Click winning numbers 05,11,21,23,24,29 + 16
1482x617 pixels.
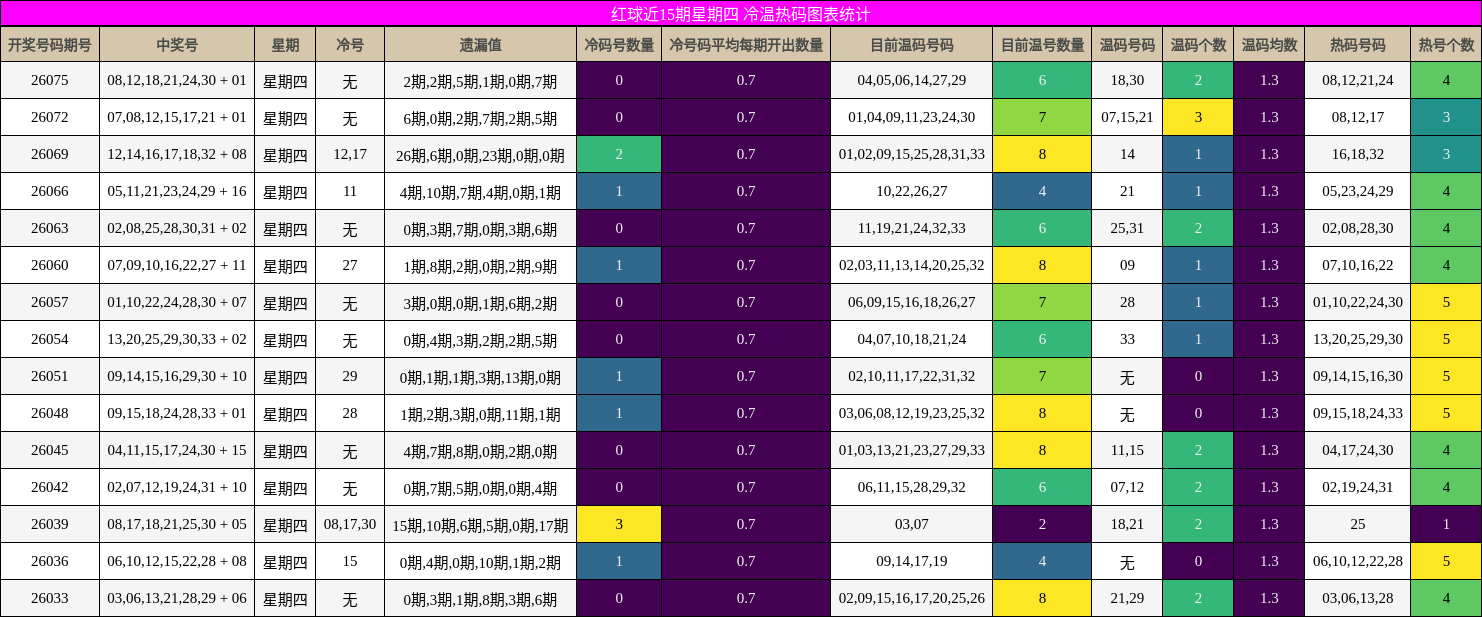[177, 191]
